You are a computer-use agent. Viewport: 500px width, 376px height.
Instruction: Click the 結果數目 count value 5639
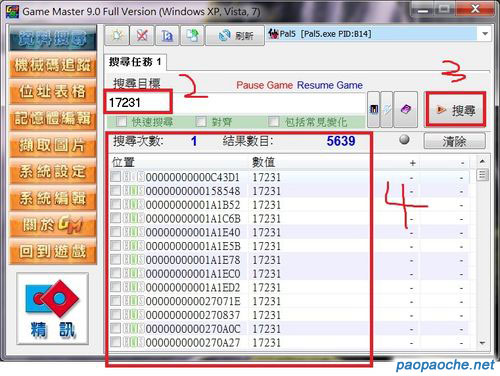[x=341, y=141]
